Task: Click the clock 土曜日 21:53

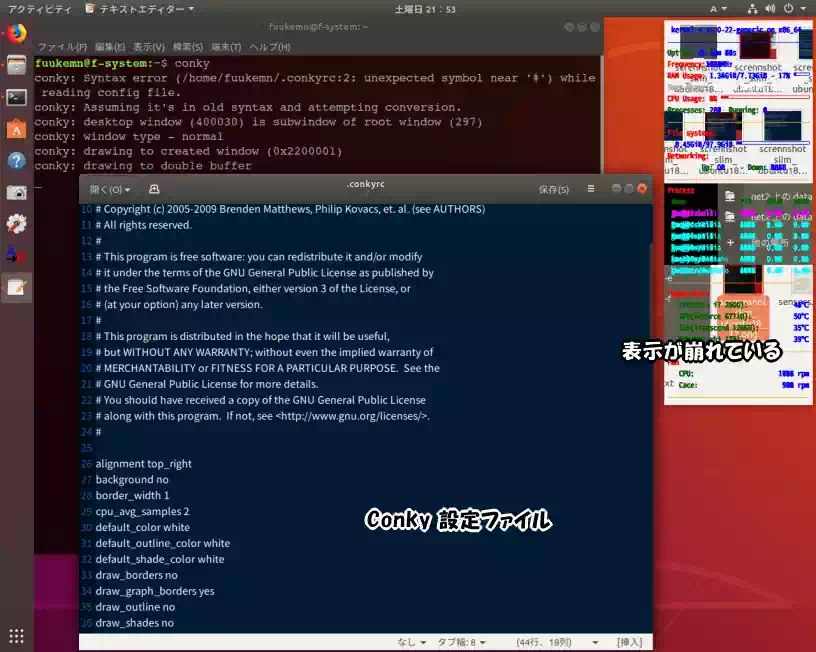Action: (425, 9)
